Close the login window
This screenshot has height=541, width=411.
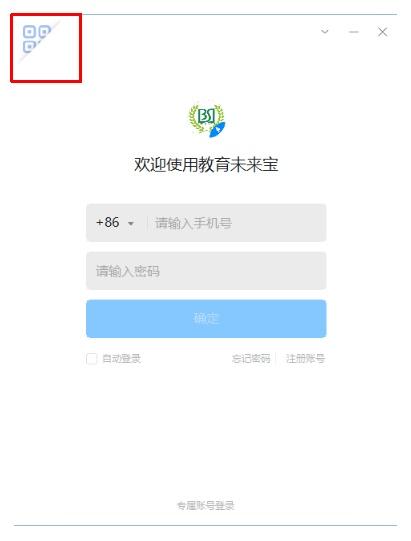[382, 32]
